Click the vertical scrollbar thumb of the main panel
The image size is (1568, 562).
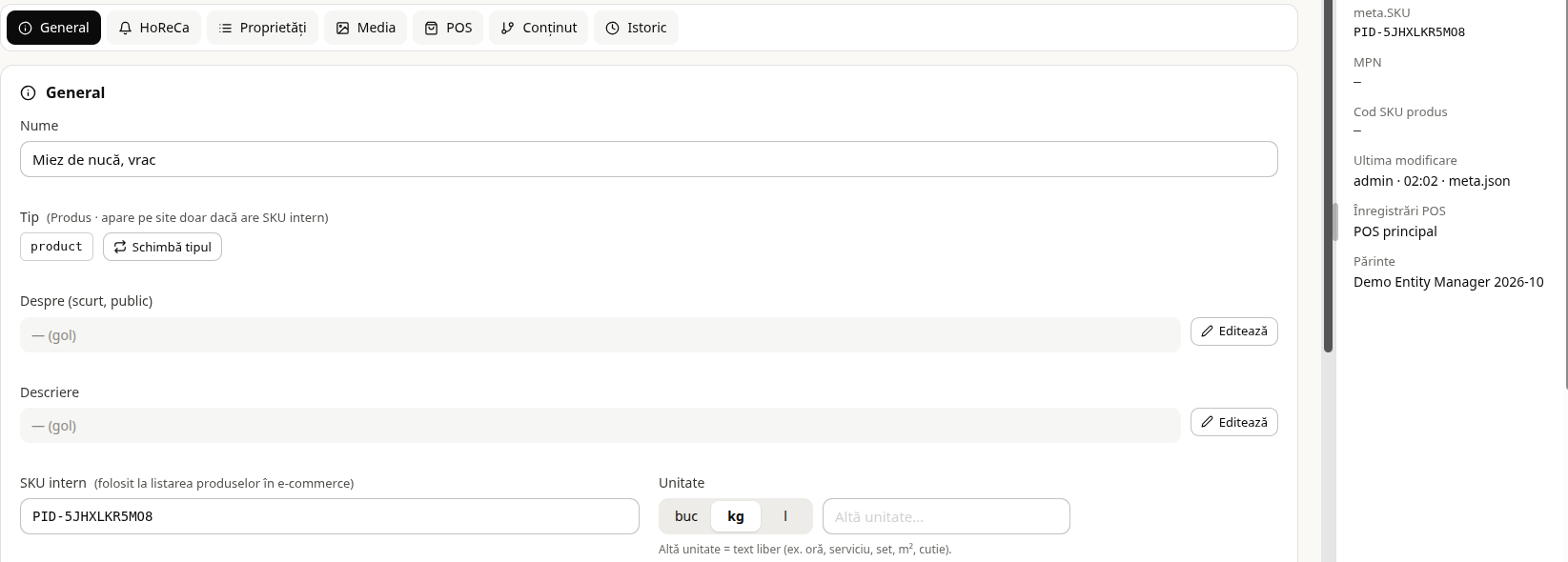tap(1328, 176)
